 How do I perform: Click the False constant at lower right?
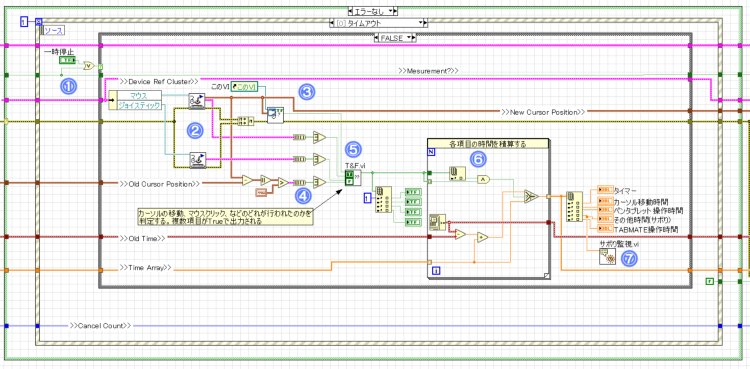[x=710, y=281]
